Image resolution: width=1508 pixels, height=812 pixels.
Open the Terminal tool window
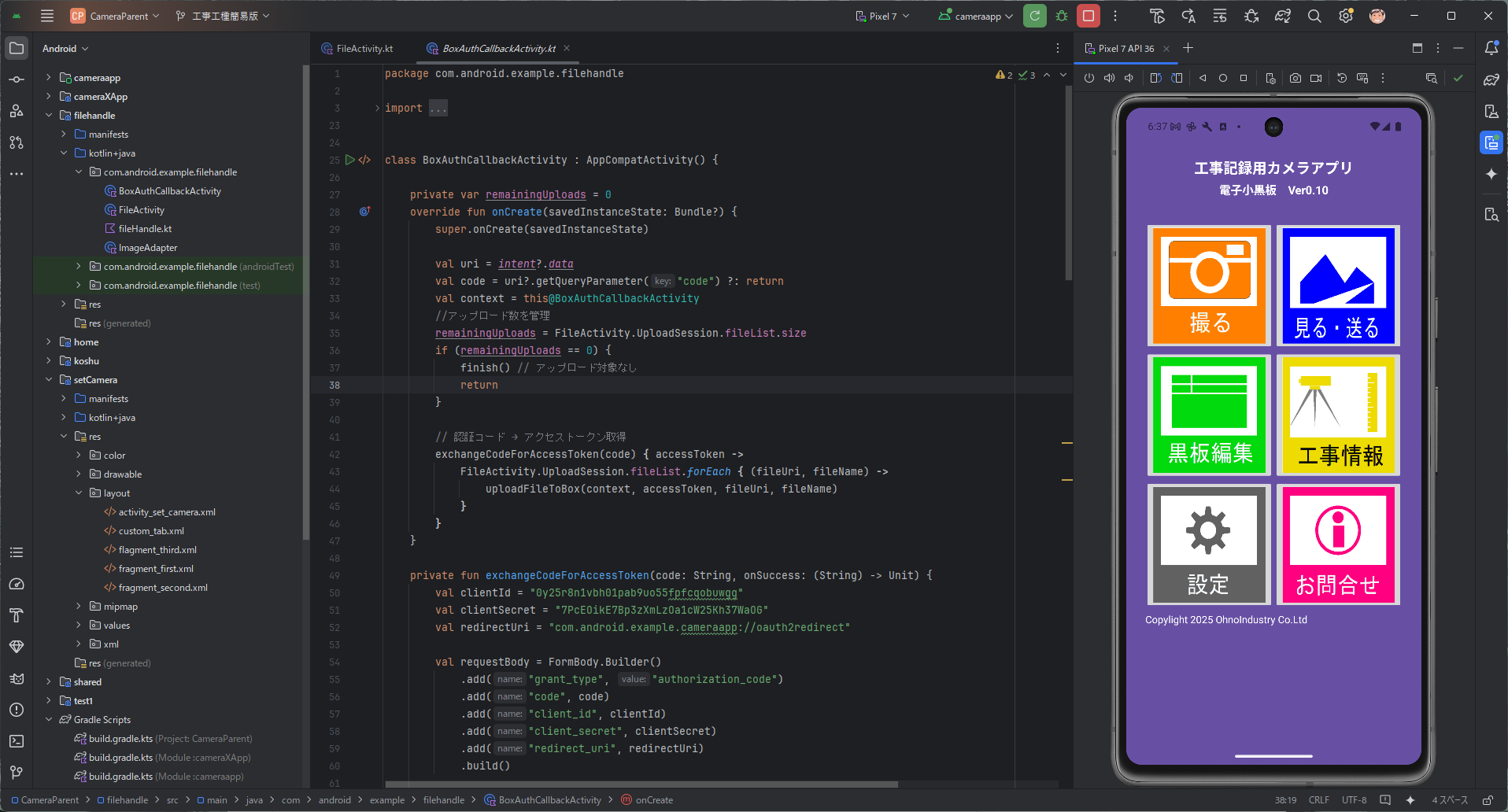click(x=17, y=741)
